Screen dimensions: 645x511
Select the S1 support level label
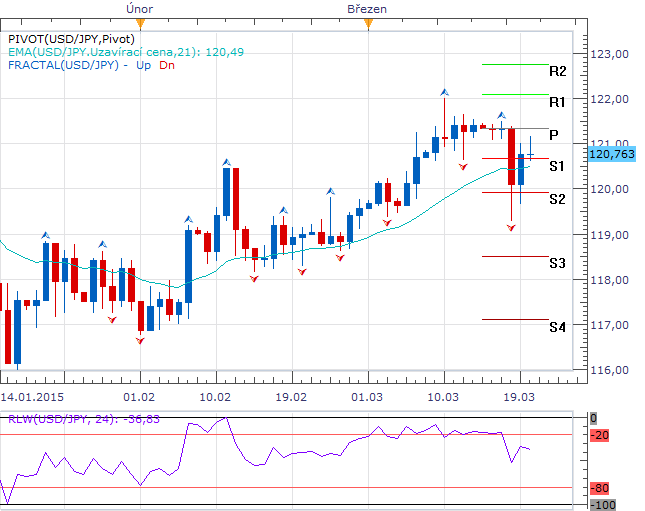click(557, 165)
